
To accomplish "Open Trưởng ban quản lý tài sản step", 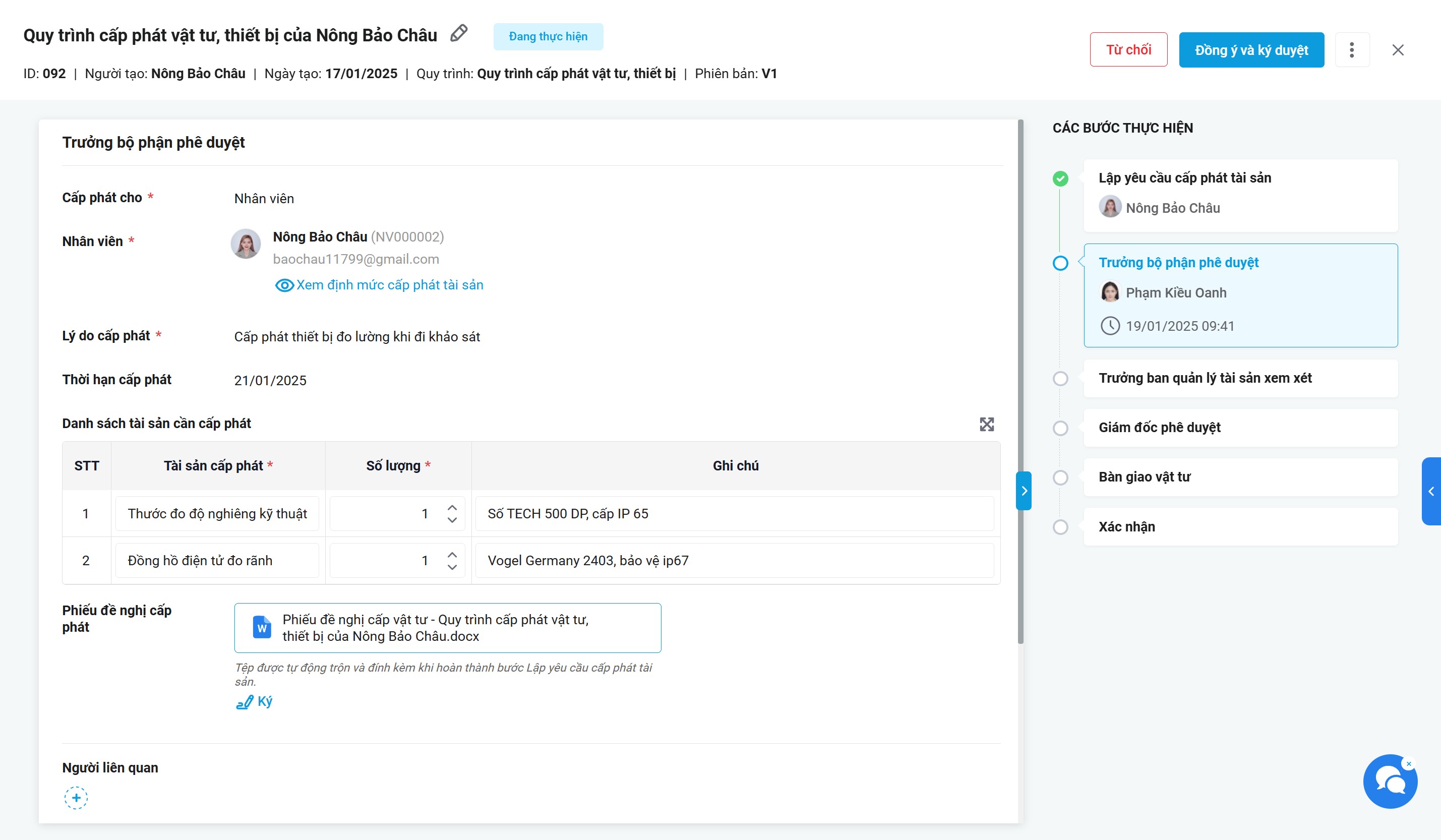I will coord(1205,378).
